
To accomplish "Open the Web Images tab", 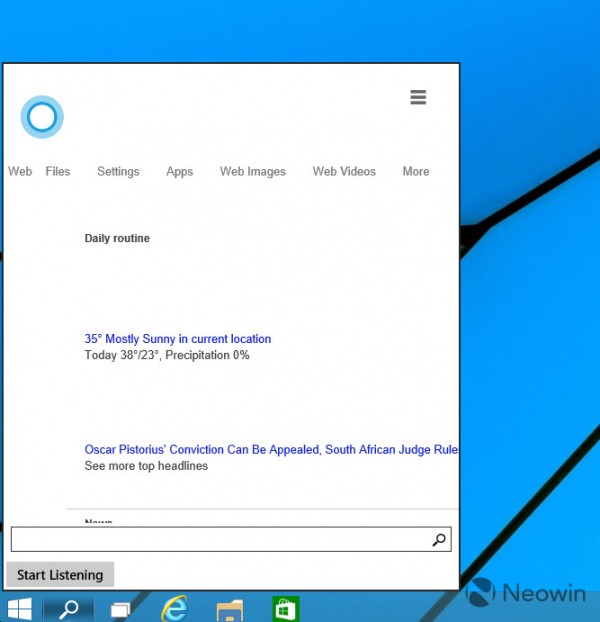I will coord(253,172).
